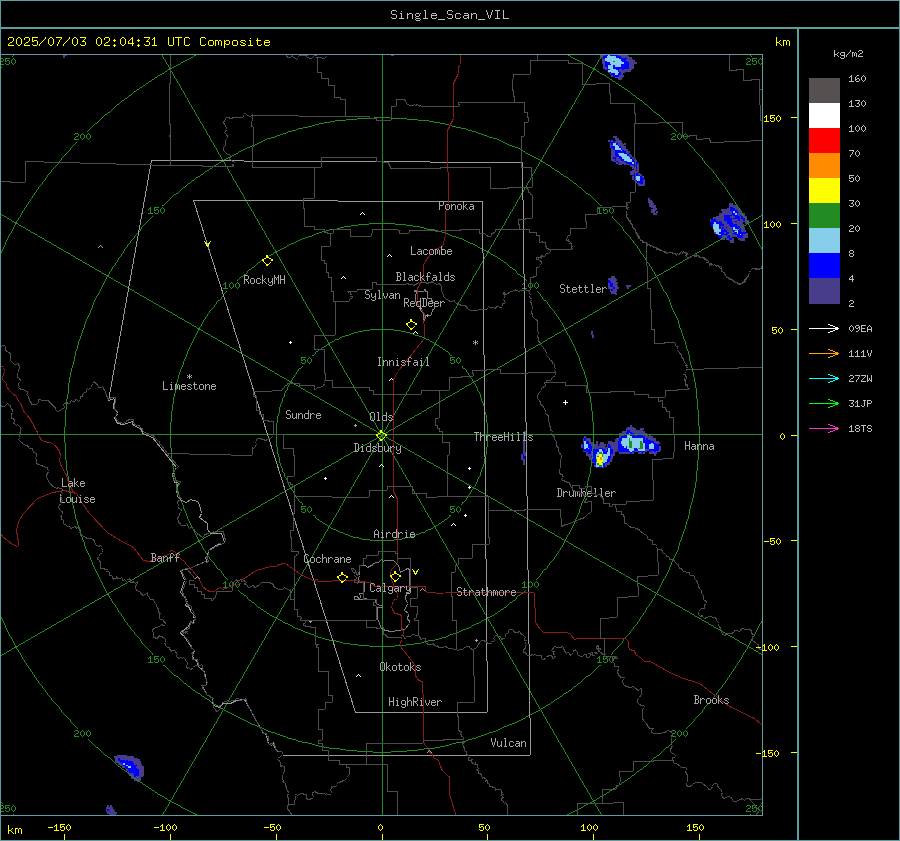Pick the red 70–100 legend color band

pyautogui.click(x=824, y=141)
